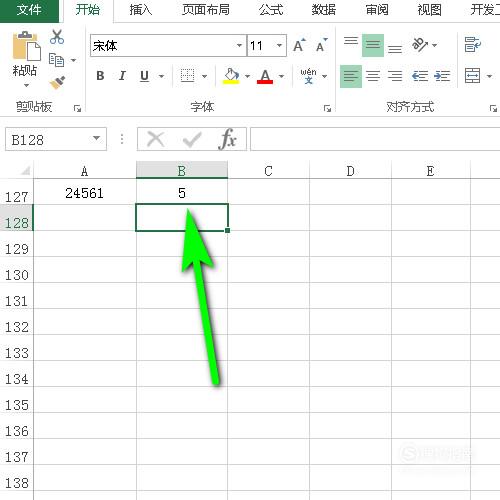Switch to the 开始 home tab
500x500 pixels.
click(x=88, y=10)
